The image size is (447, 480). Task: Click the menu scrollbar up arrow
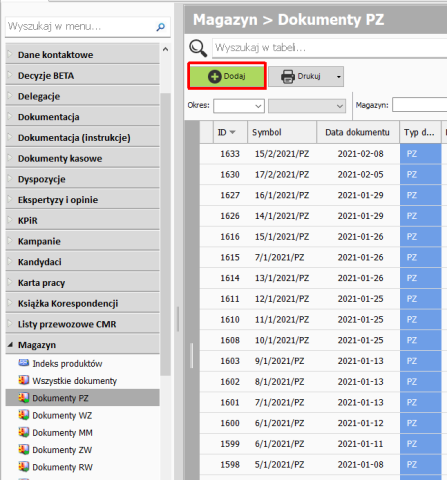pyautogui.click(x=165, y=49)
